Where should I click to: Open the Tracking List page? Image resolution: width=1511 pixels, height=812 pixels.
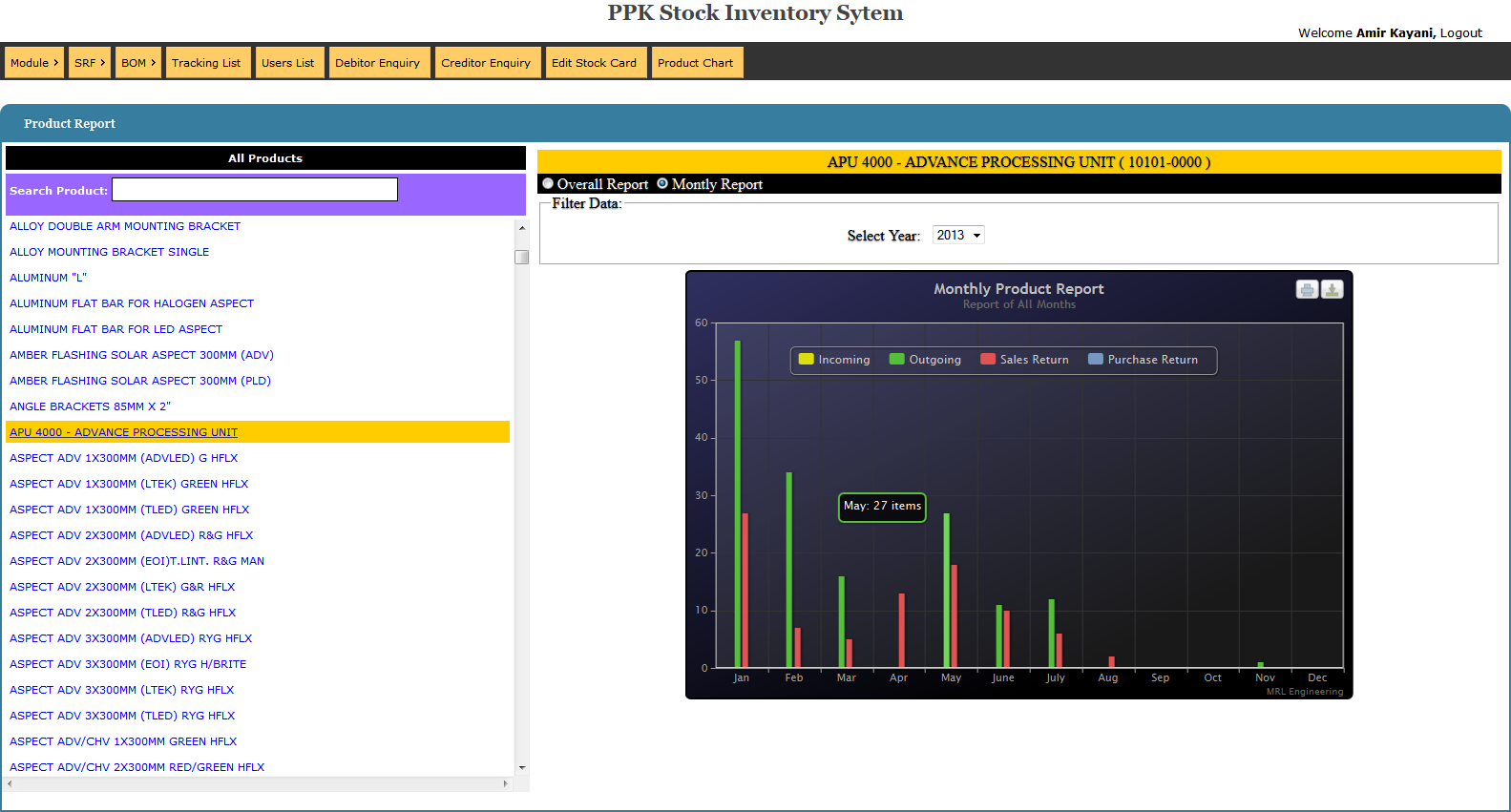click(x=206, y=63)
